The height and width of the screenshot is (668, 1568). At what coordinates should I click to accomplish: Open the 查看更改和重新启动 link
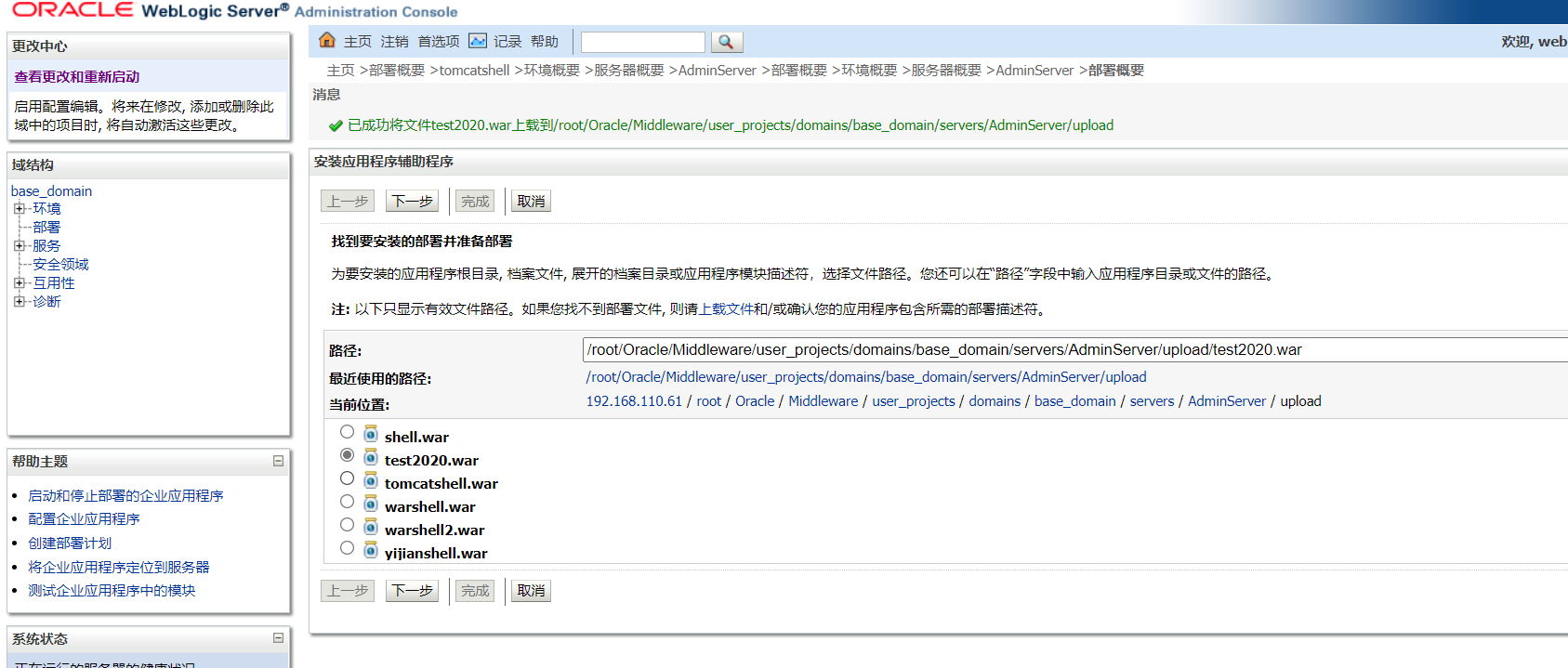click(77, 77)
